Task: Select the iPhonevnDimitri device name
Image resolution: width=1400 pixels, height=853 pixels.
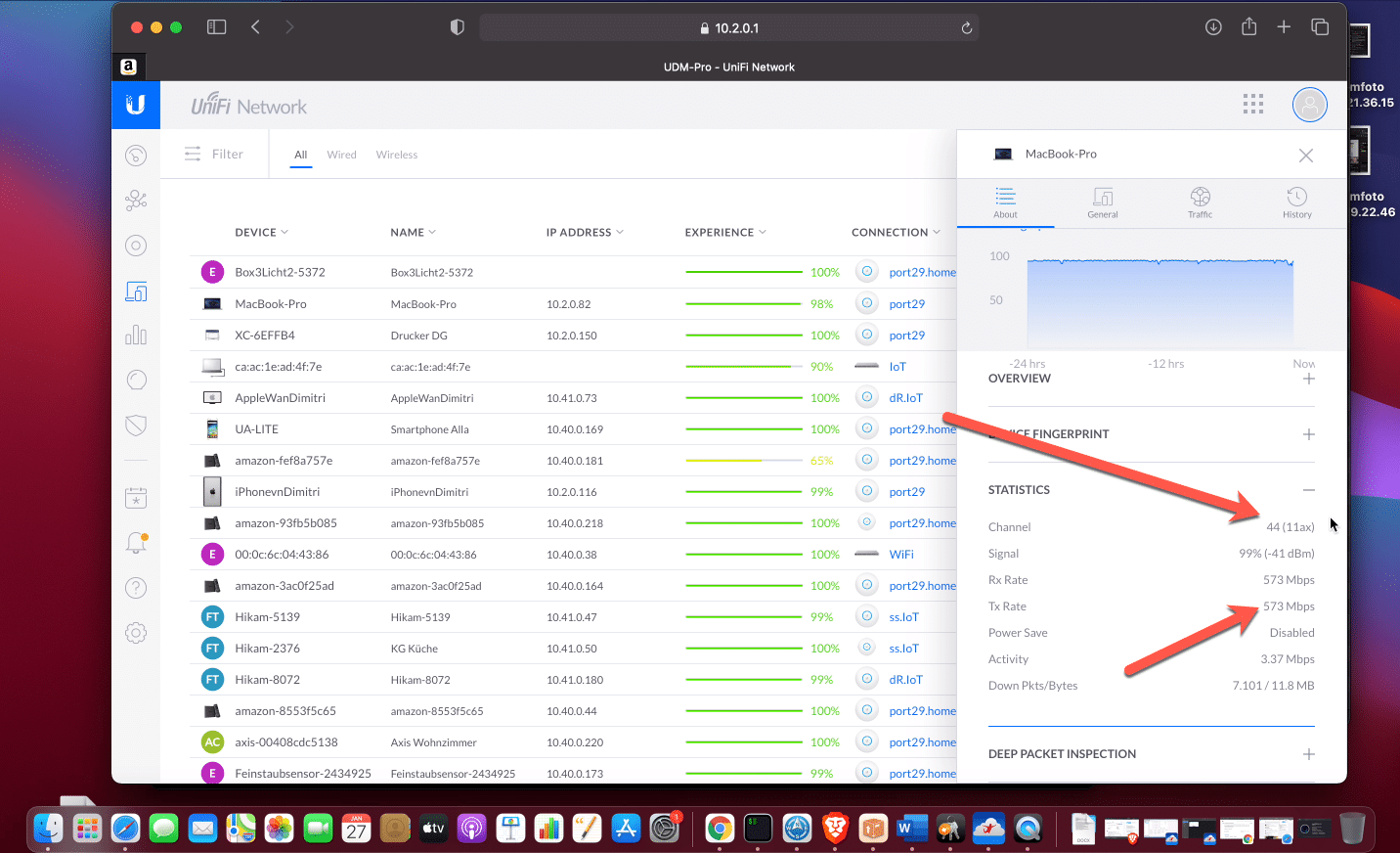Action: point(278,492)
